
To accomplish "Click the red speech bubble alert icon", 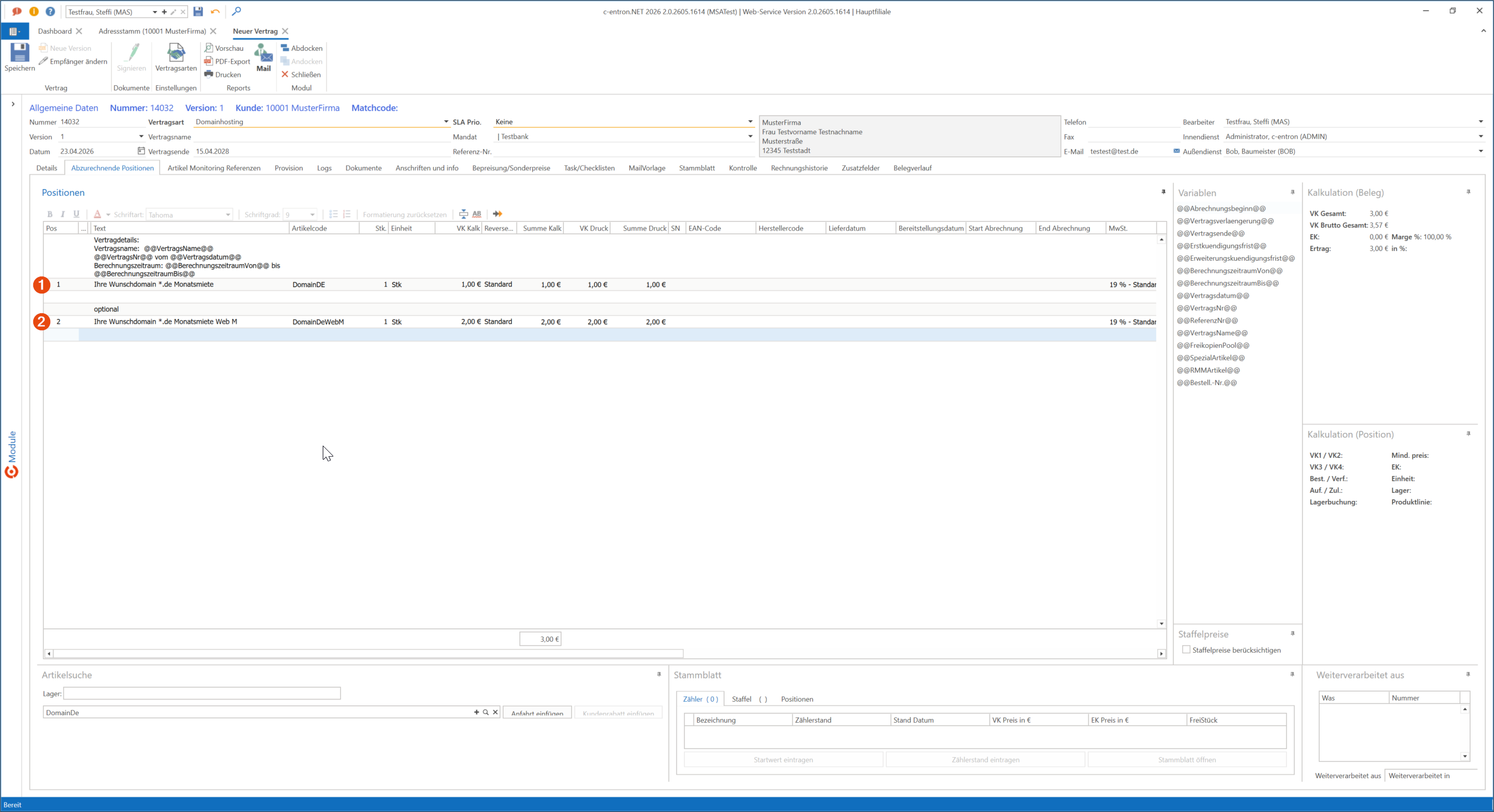I will 17,11.
